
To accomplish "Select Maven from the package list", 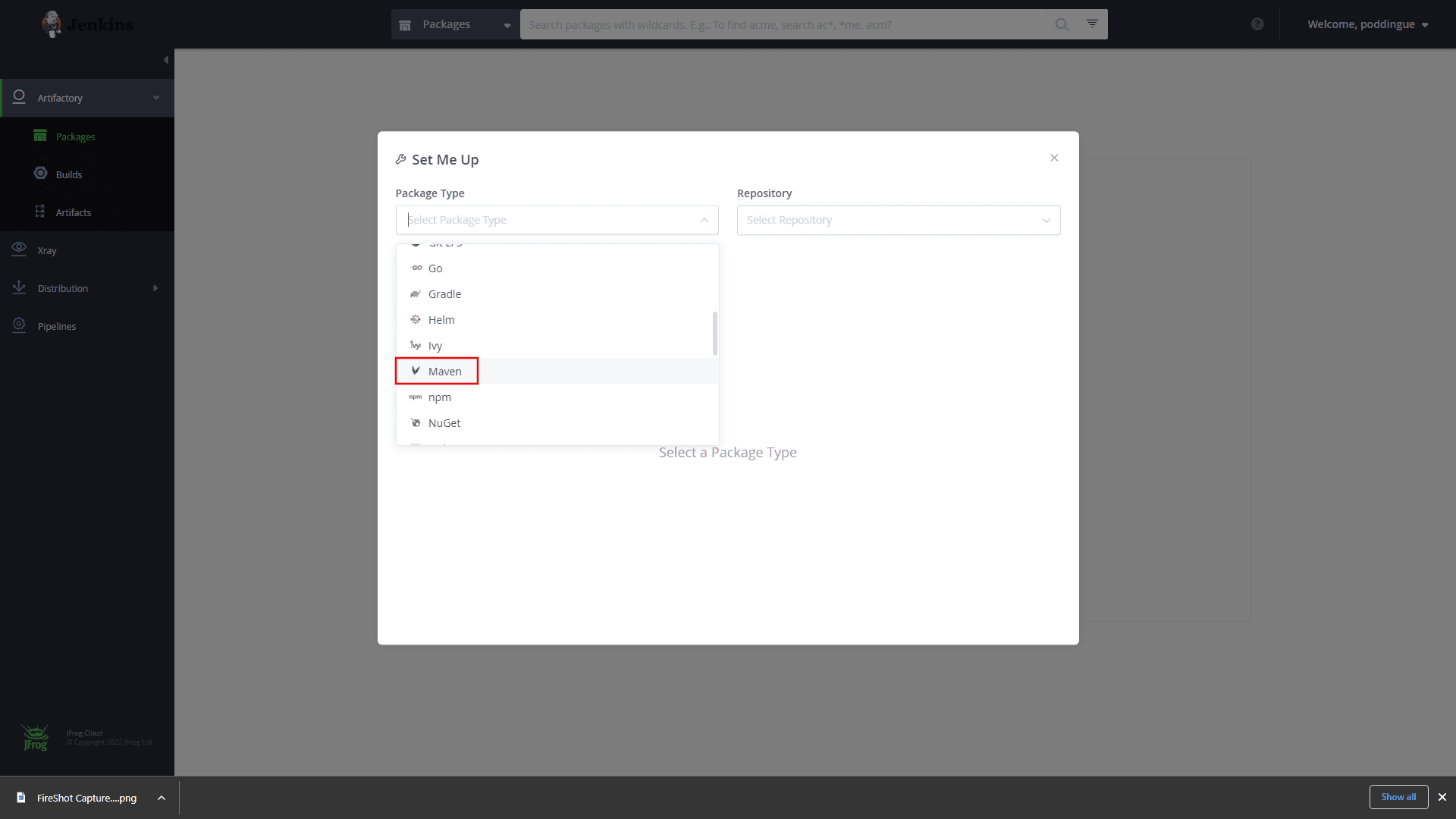I will [x=557, y=372].
